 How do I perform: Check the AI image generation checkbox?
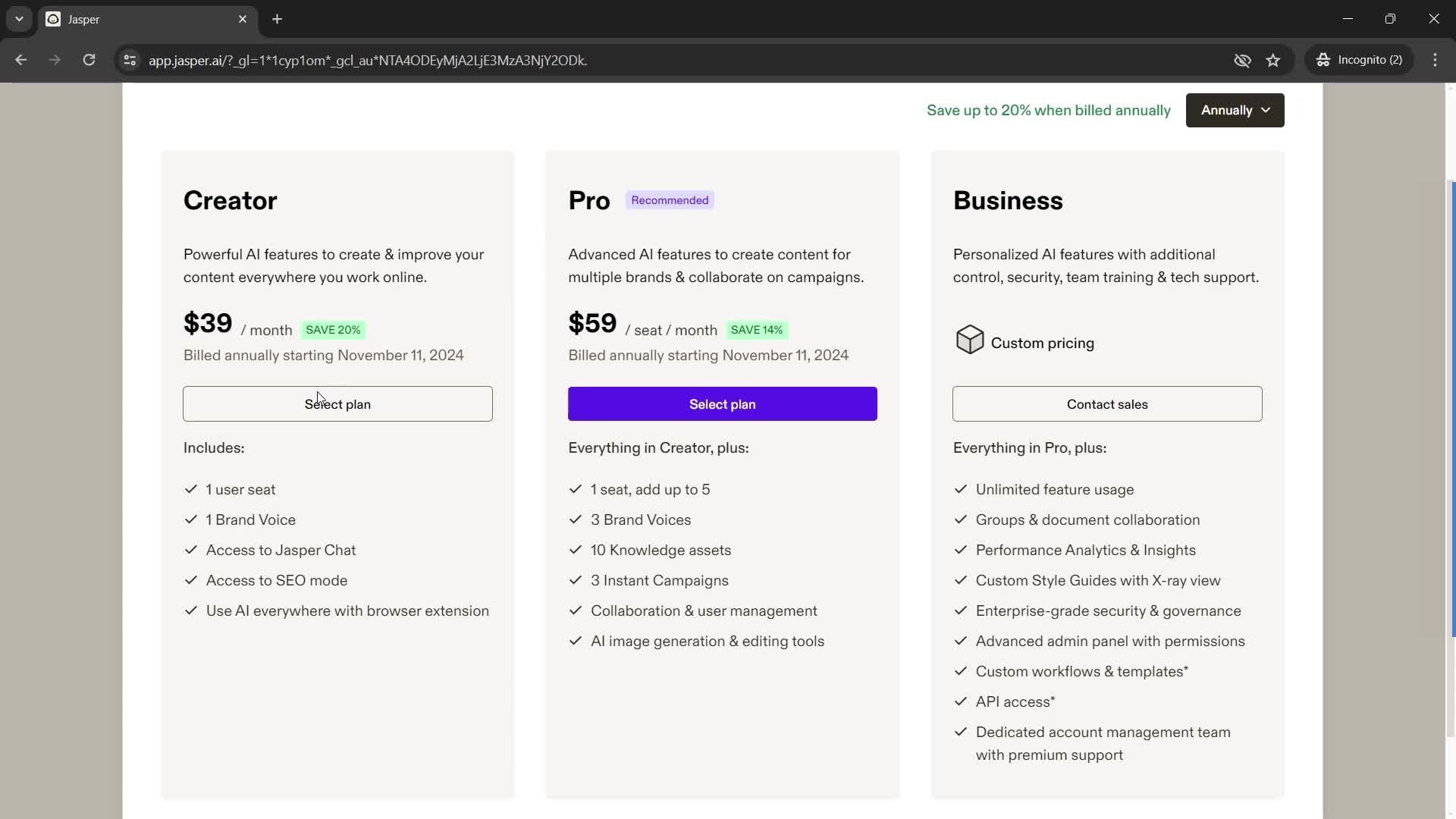(577, 641)
